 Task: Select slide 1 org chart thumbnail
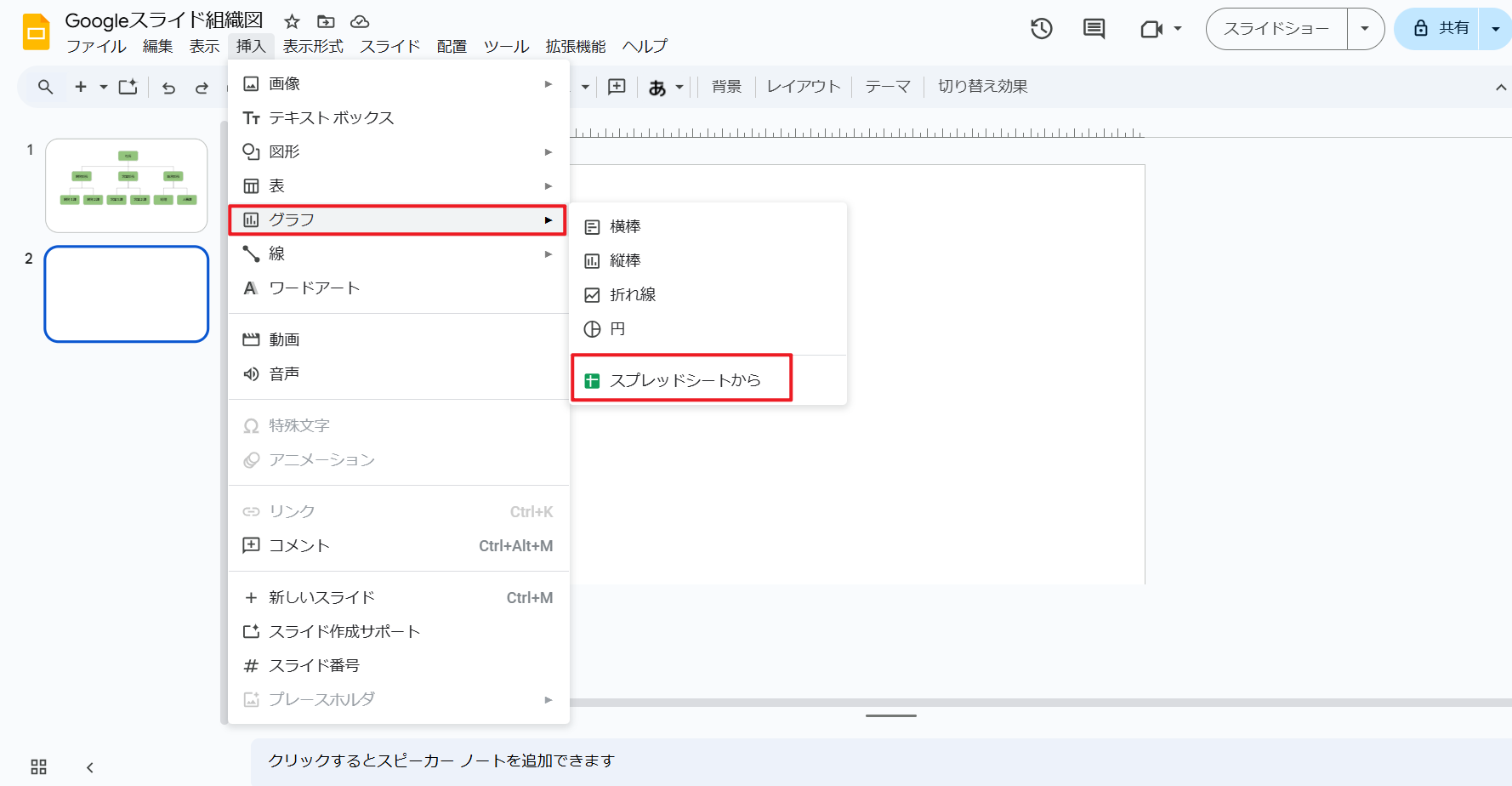[x=127, y=185]
